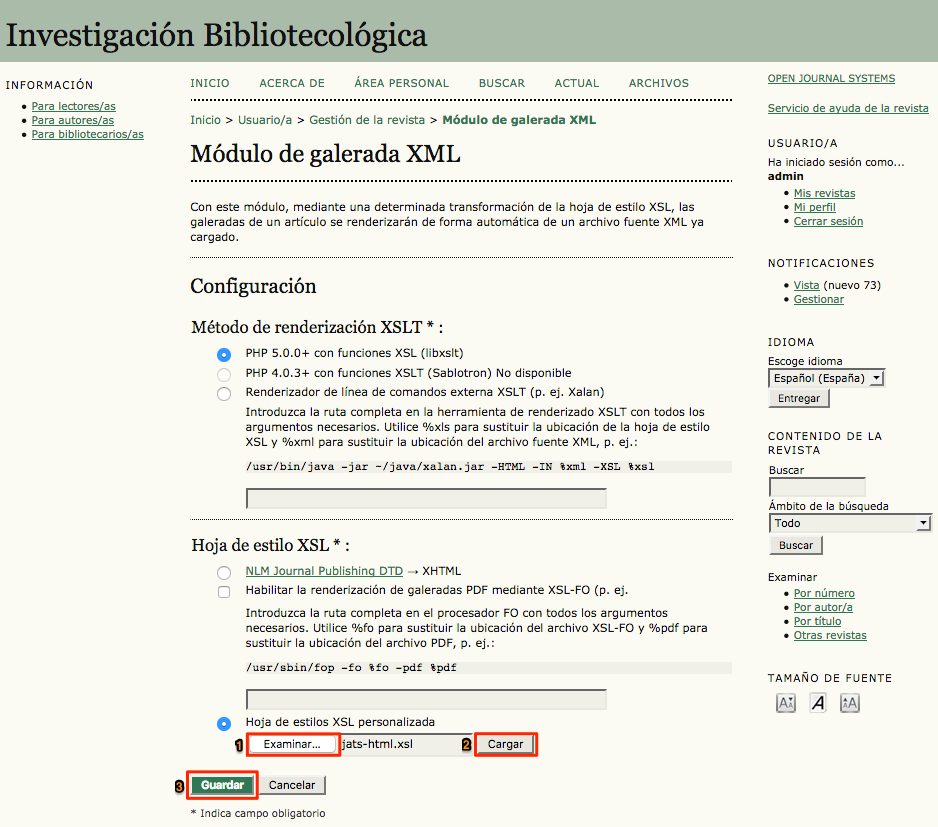Open the Servicio de ayuda link
The width and height of the screenshot is (938, 827).
pos(847,107)
